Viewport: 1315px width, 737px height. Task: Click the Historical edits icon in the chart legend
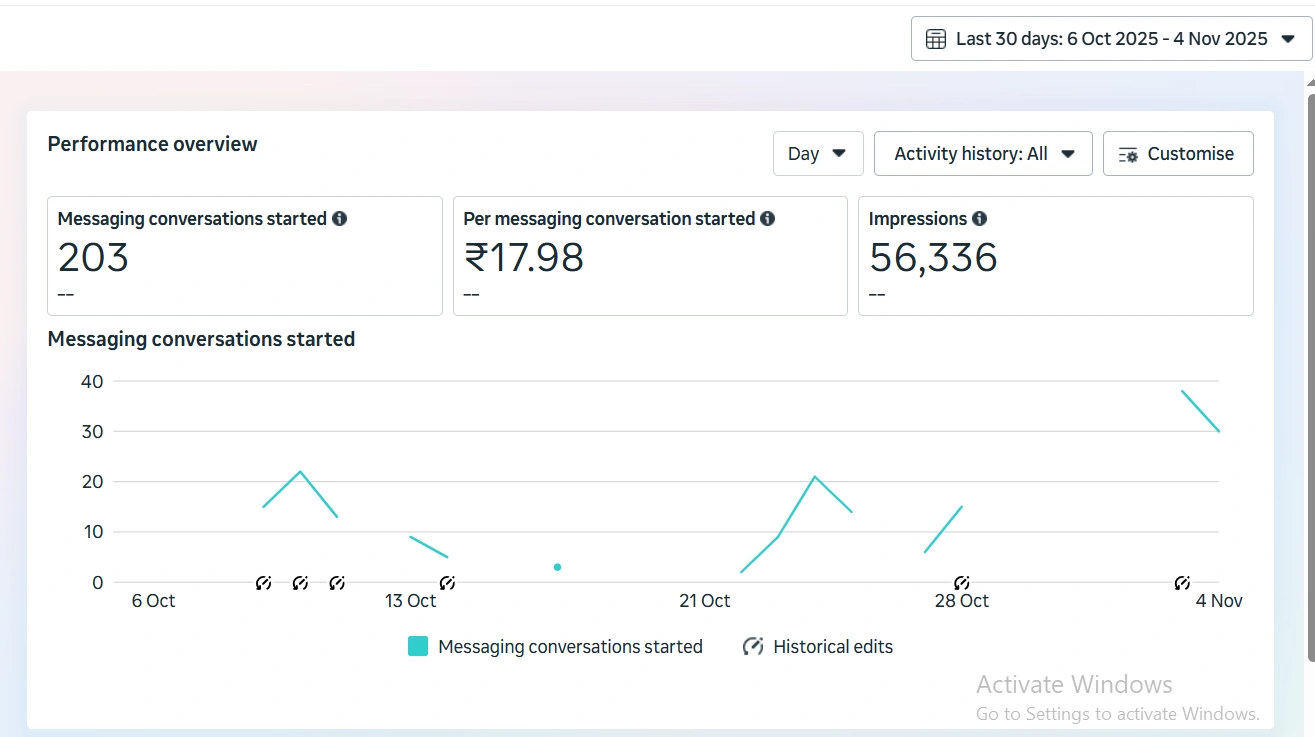pyautogui.click(x=752, y=646)
